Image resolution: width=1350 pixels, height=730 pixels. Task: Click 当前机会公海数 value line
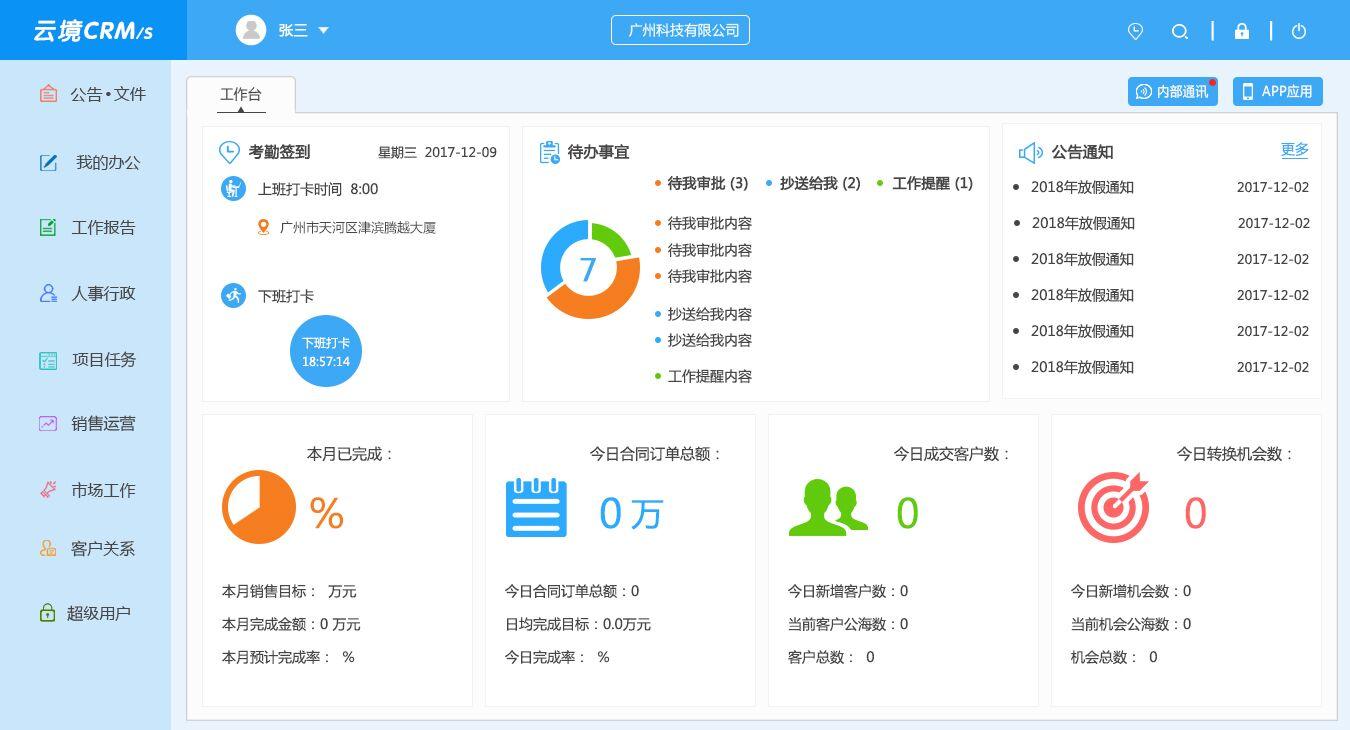pos(1131,624)
